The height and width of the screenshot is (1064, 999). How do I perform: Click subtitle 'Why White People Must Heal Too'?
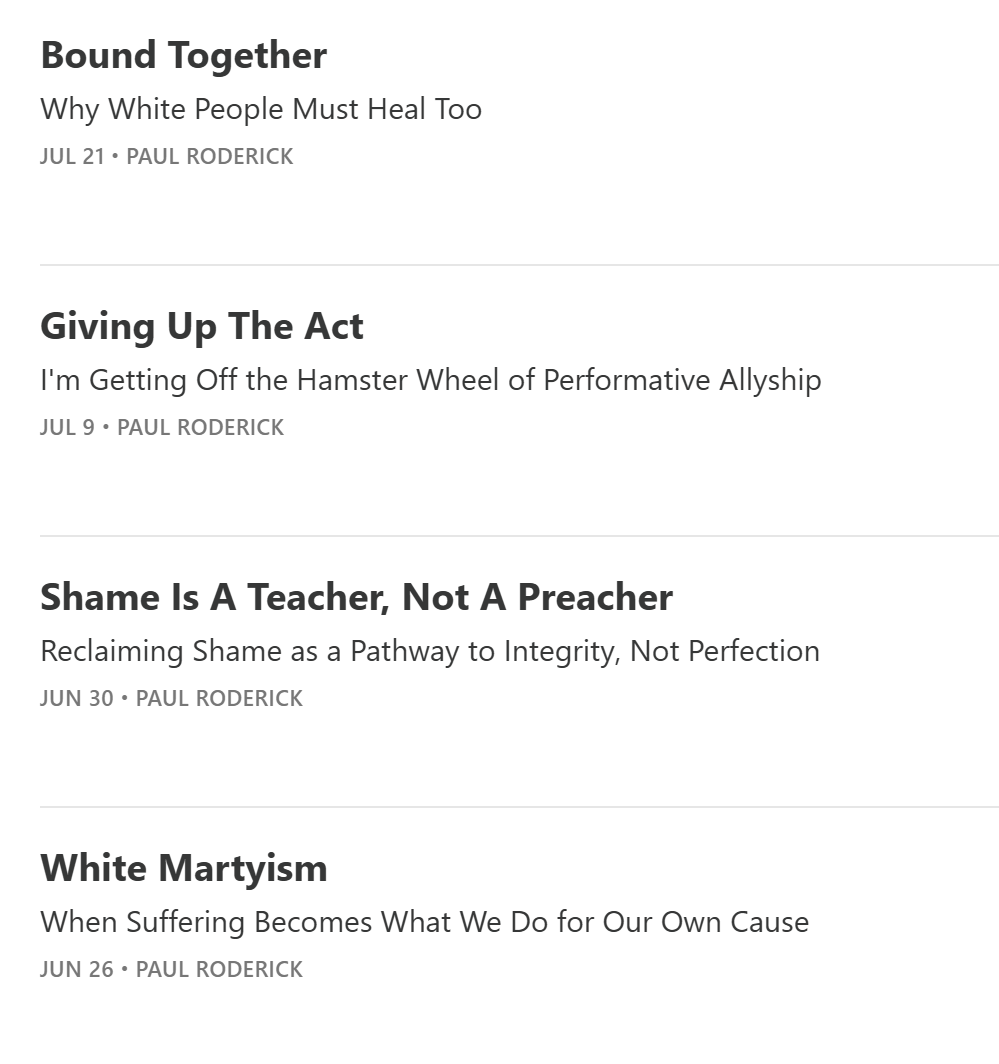261,109
